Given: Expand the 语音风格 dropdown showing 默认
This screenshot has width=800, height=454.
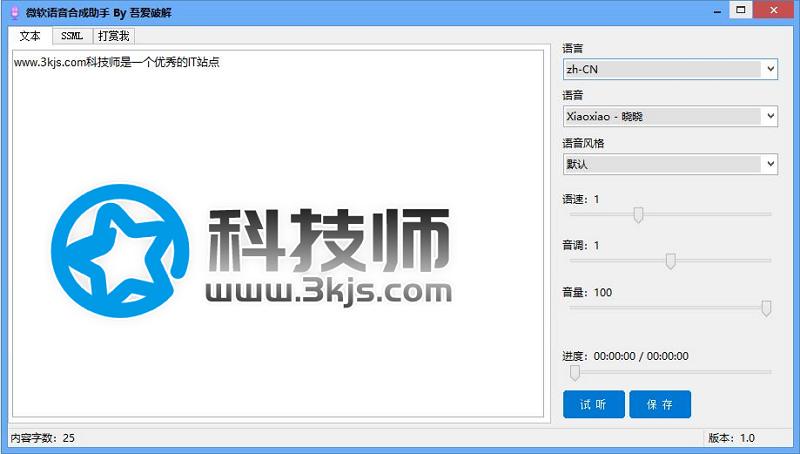Looking at the screenshot, I should coord(670,164).
